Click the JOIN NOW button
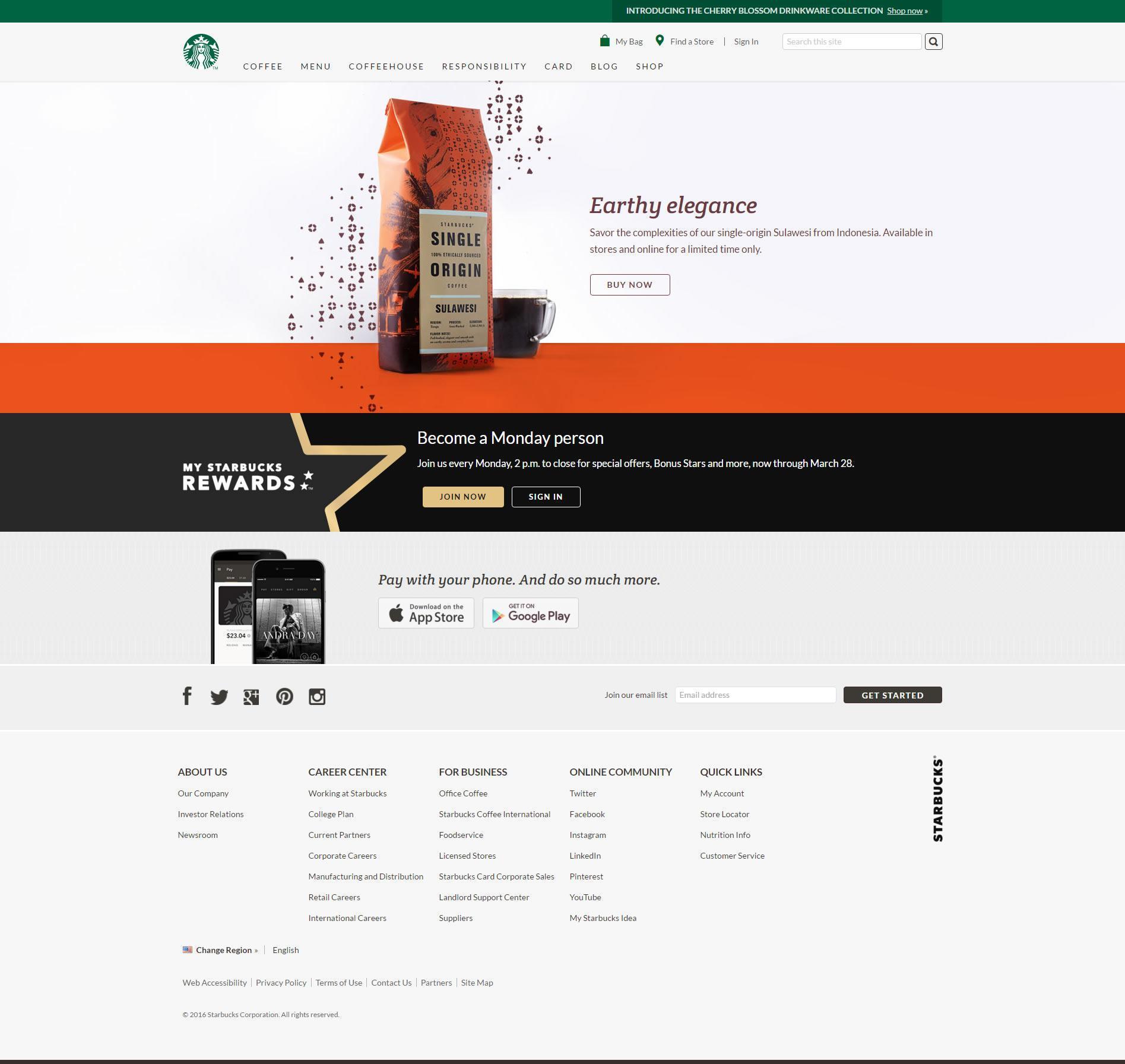1125x1064 pixels. (463, 497)
